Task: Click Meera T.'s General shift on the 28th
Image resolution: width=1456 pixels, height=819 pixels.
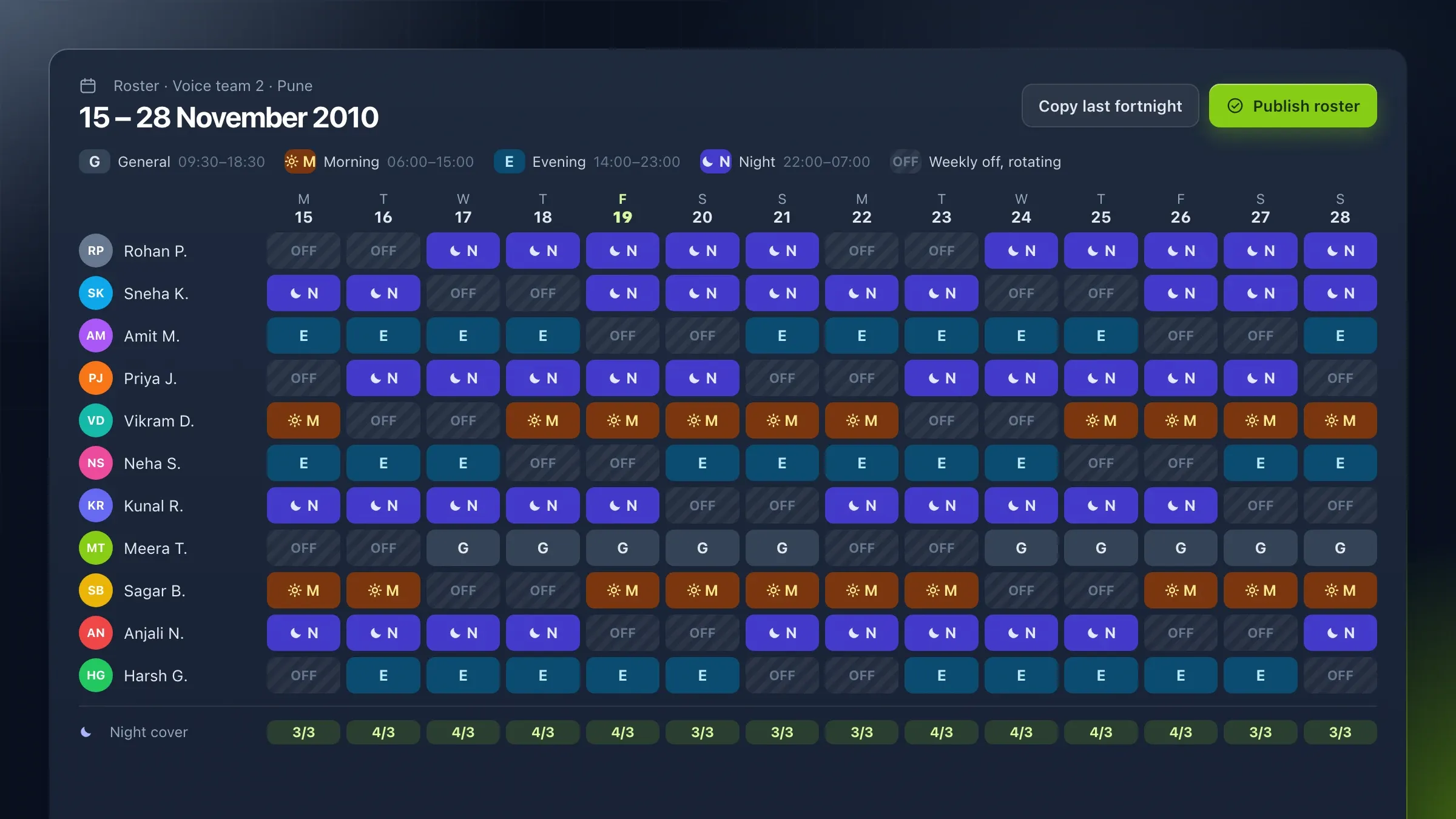Action: [x=1340, y=548]
